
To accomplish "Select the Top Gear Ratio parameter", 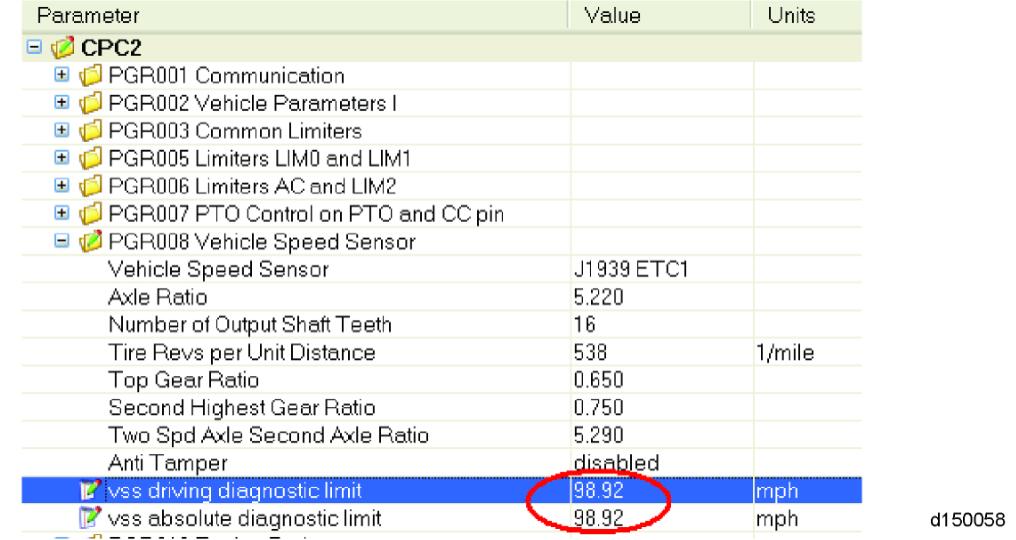I will point(183,380).
